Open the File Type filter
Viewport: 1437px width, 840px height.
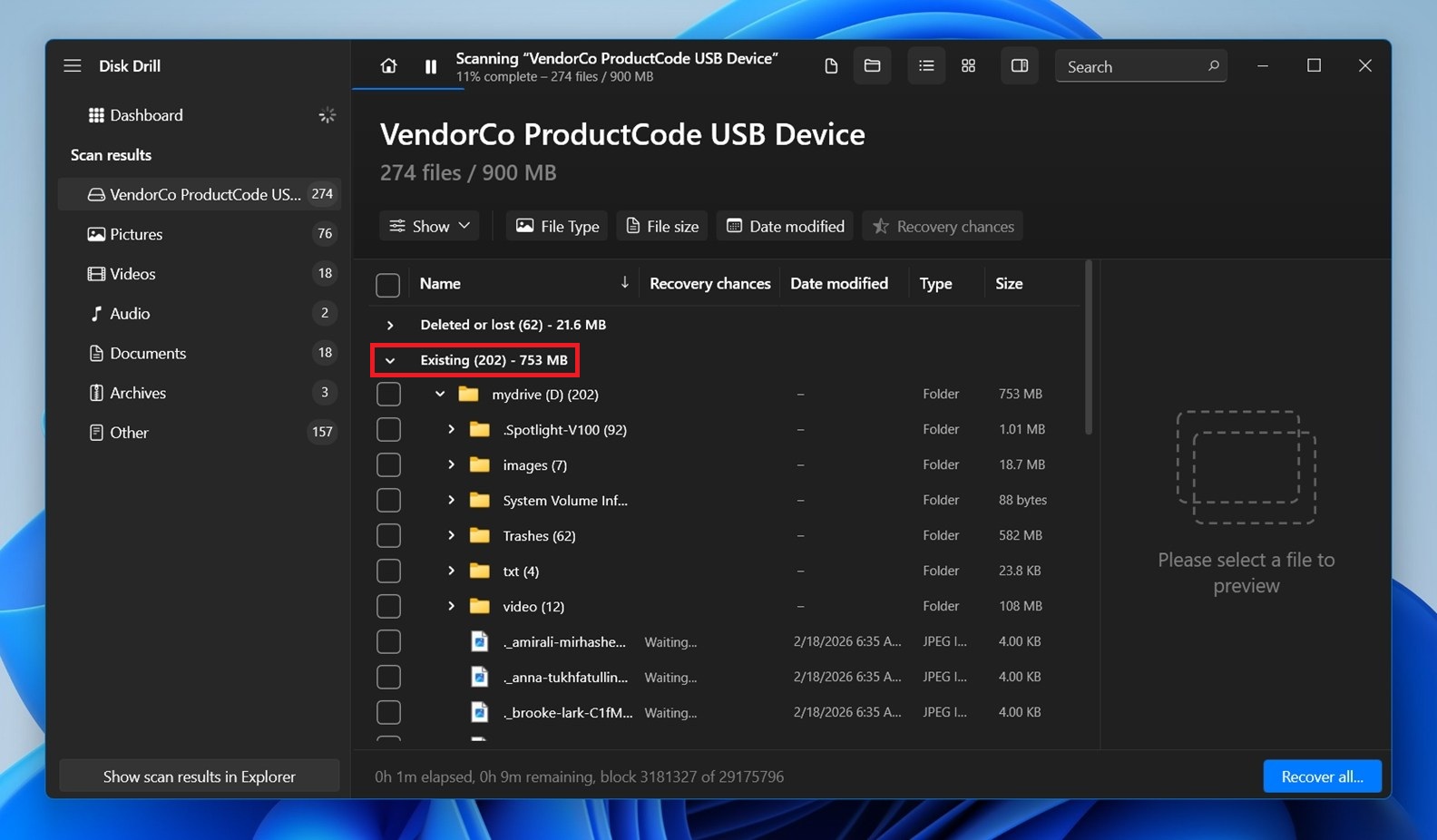[557, 226]
